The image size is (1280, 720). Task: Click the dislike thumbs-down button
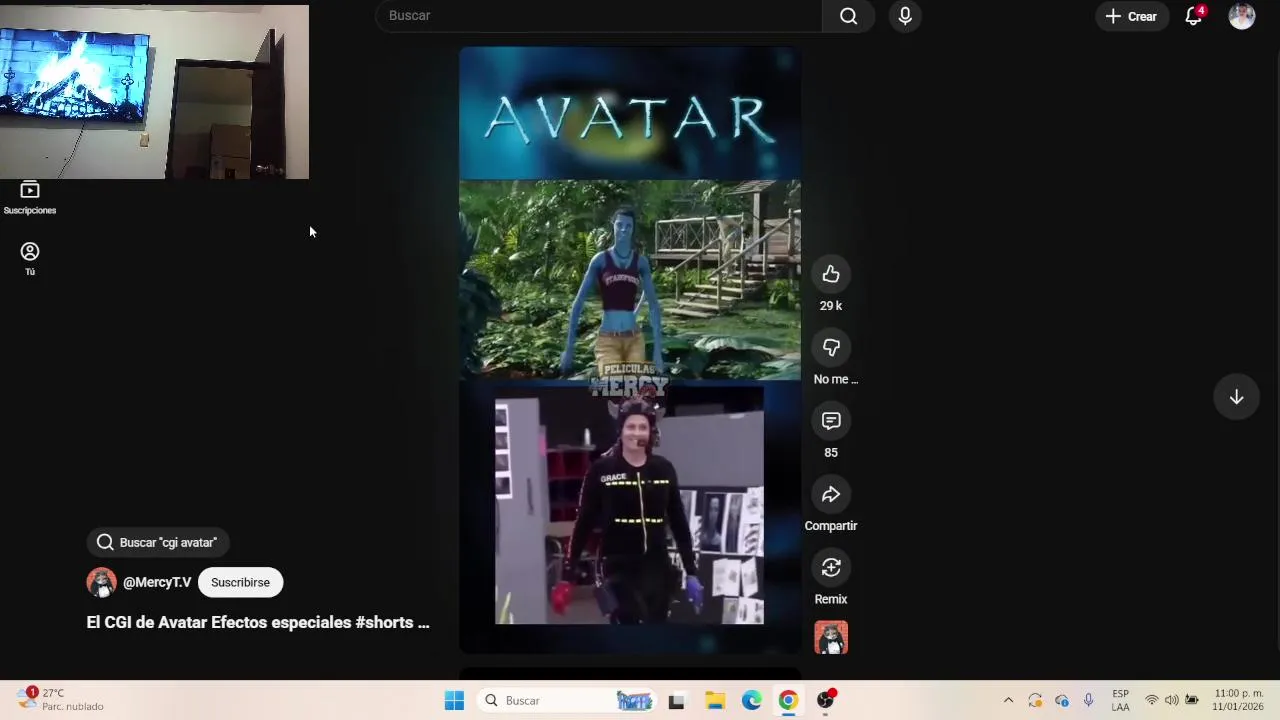pyautogui.click(x=831, y=347)
